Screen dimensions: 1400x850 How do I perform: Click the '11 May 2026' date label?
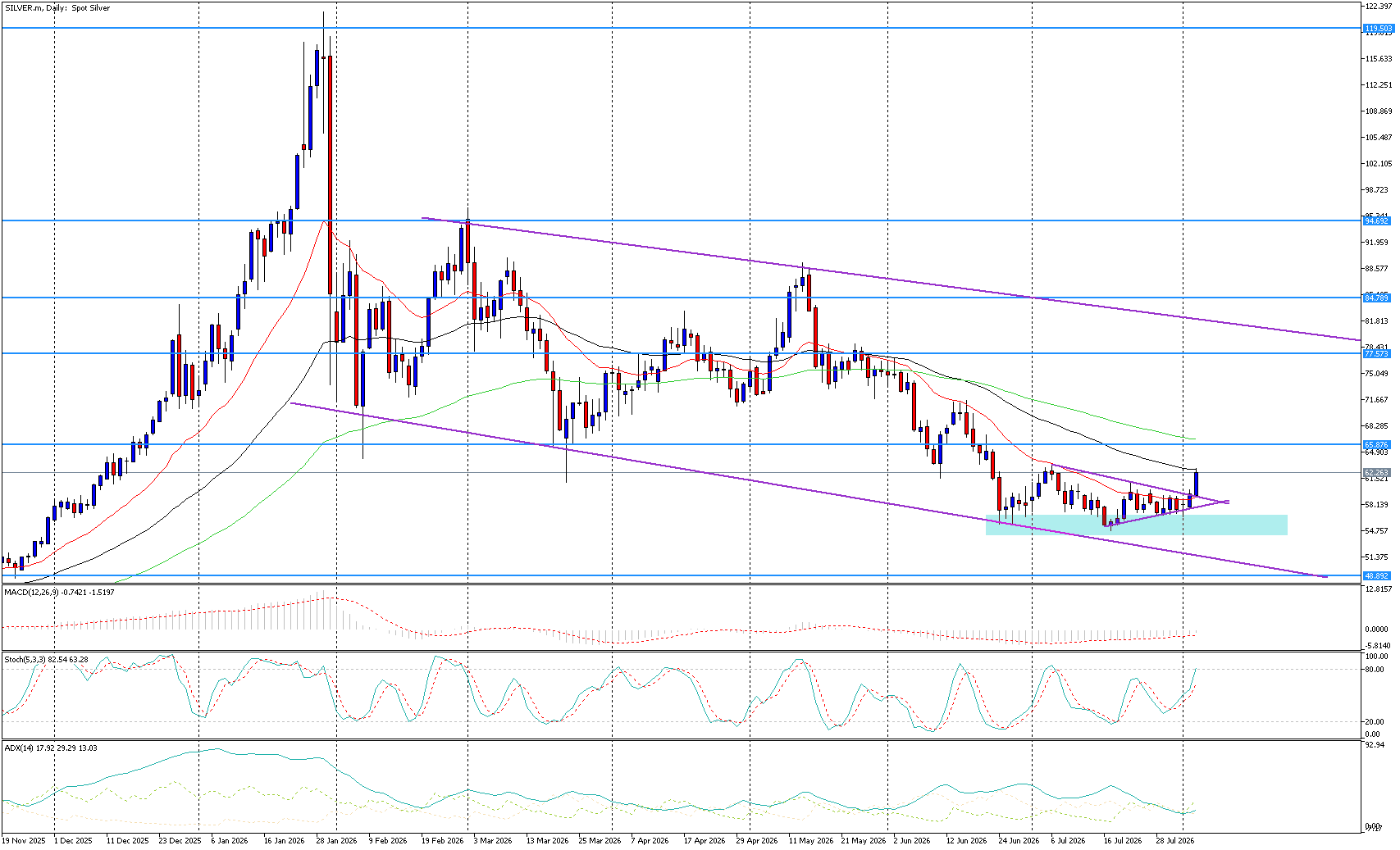click(810, 840)
